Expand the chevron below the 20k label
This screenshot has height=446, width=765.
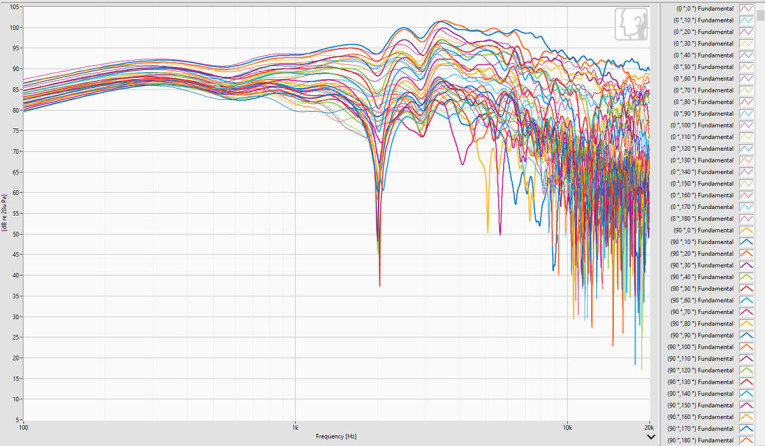pyautogui.click(x=651, y=437)
